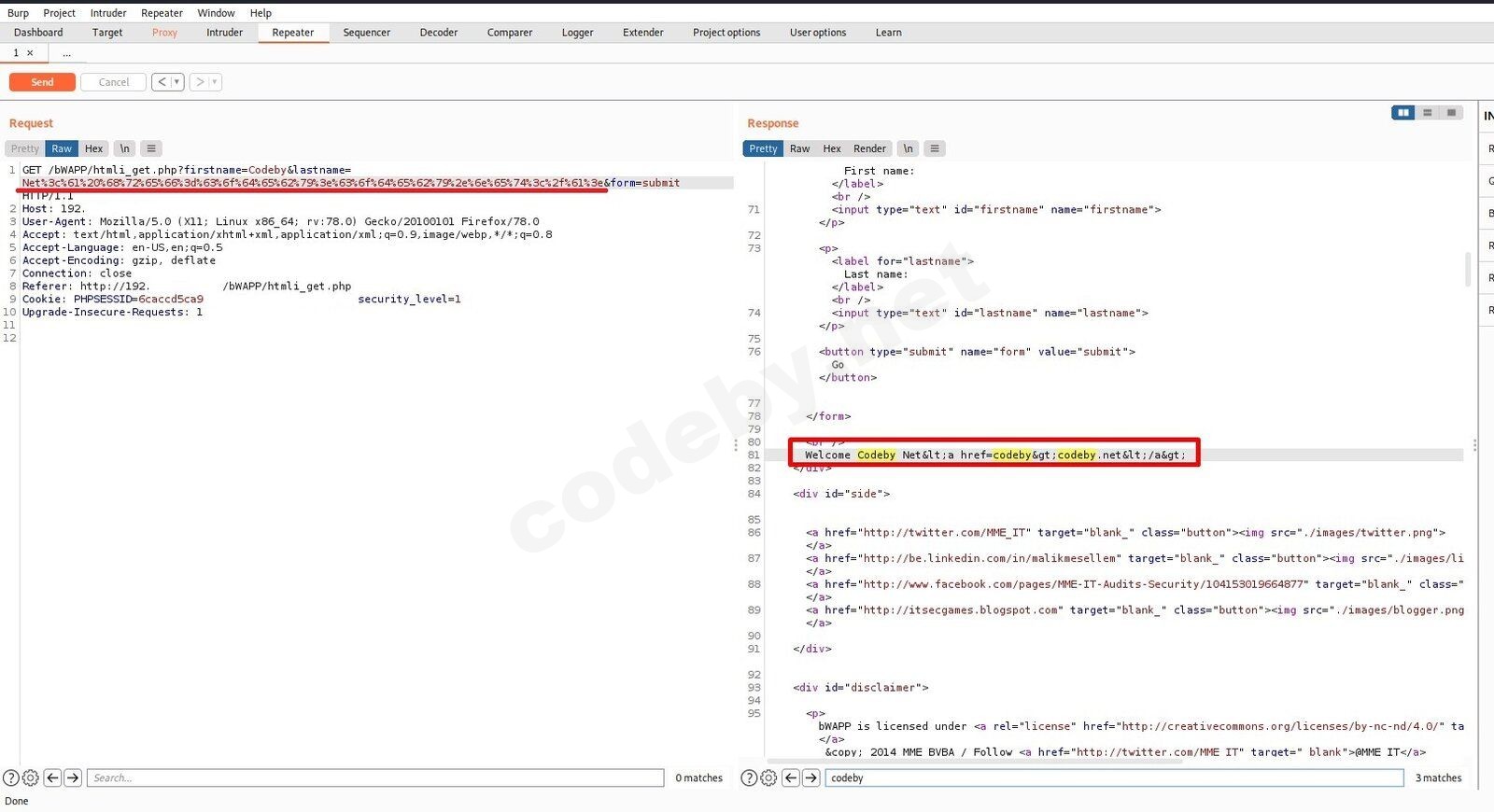Open the Proxy tab
The image size is (1494, 812).
[x=164, y=33]
